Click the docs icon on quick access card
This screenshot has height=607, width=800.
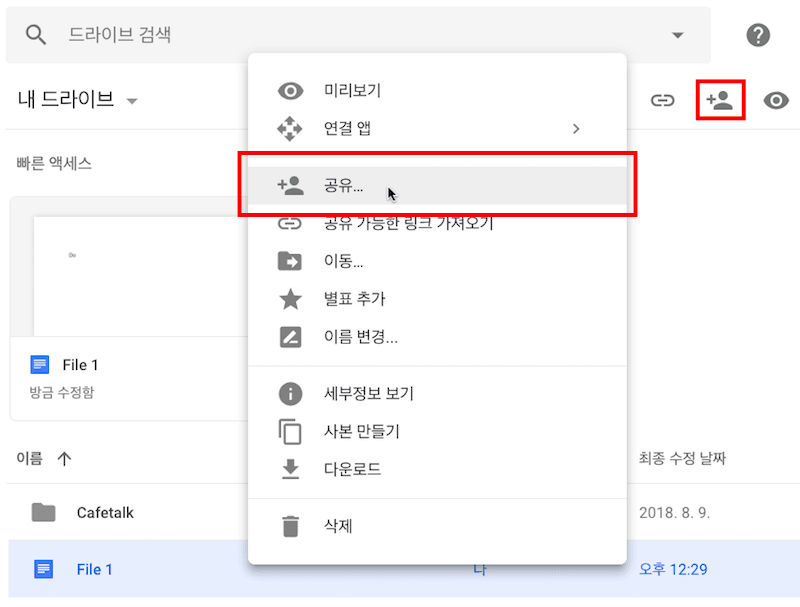40,365
